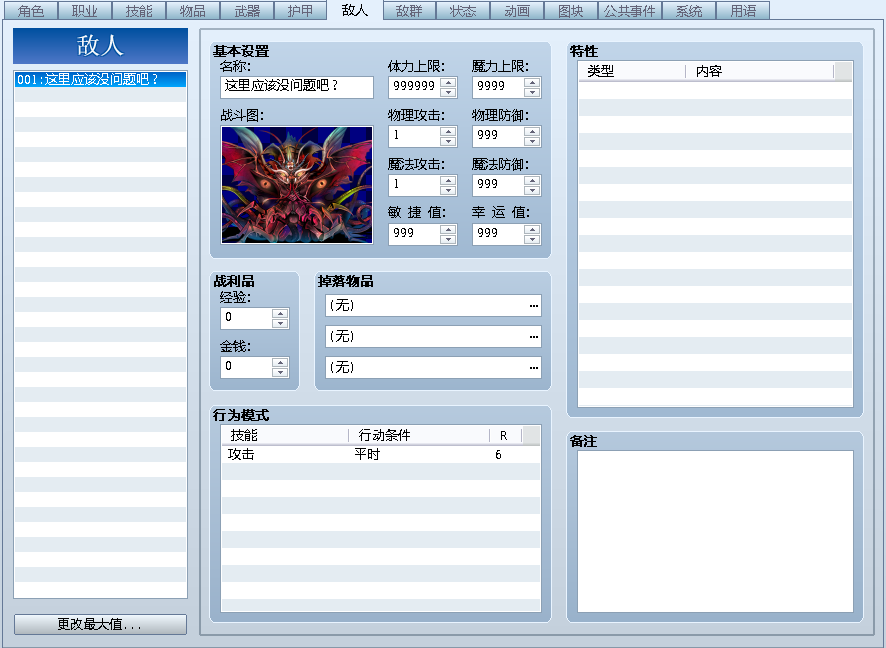Open the 图块 tab
Viewport: 886px width, 648px height.
[x=571, y=11]
